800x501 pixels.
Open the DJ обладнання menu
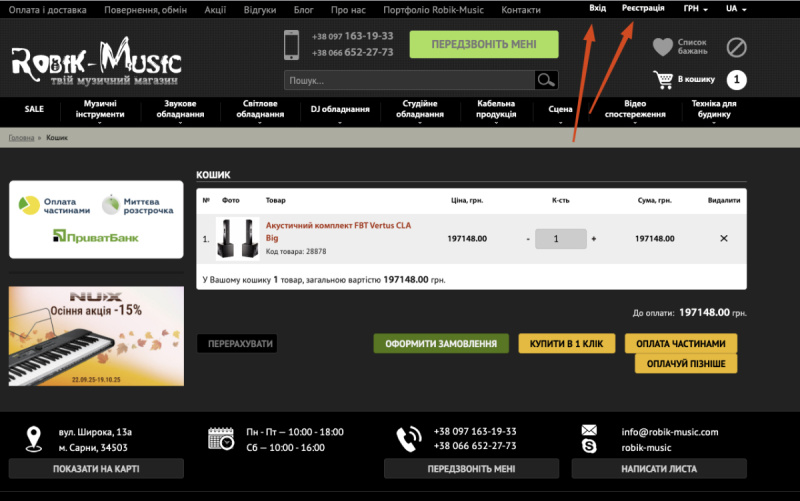340,109
